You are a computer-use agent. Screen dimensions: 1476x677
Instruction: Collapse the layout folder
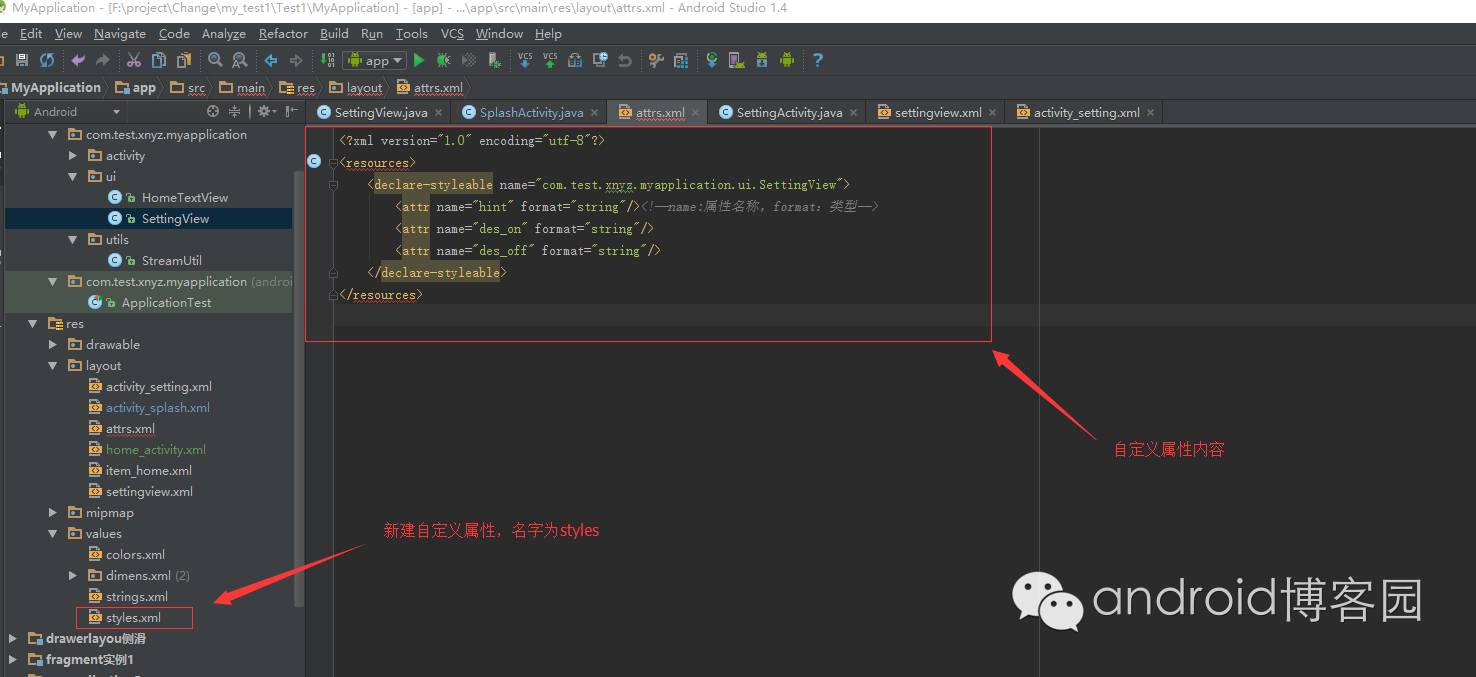coord(53,366)
